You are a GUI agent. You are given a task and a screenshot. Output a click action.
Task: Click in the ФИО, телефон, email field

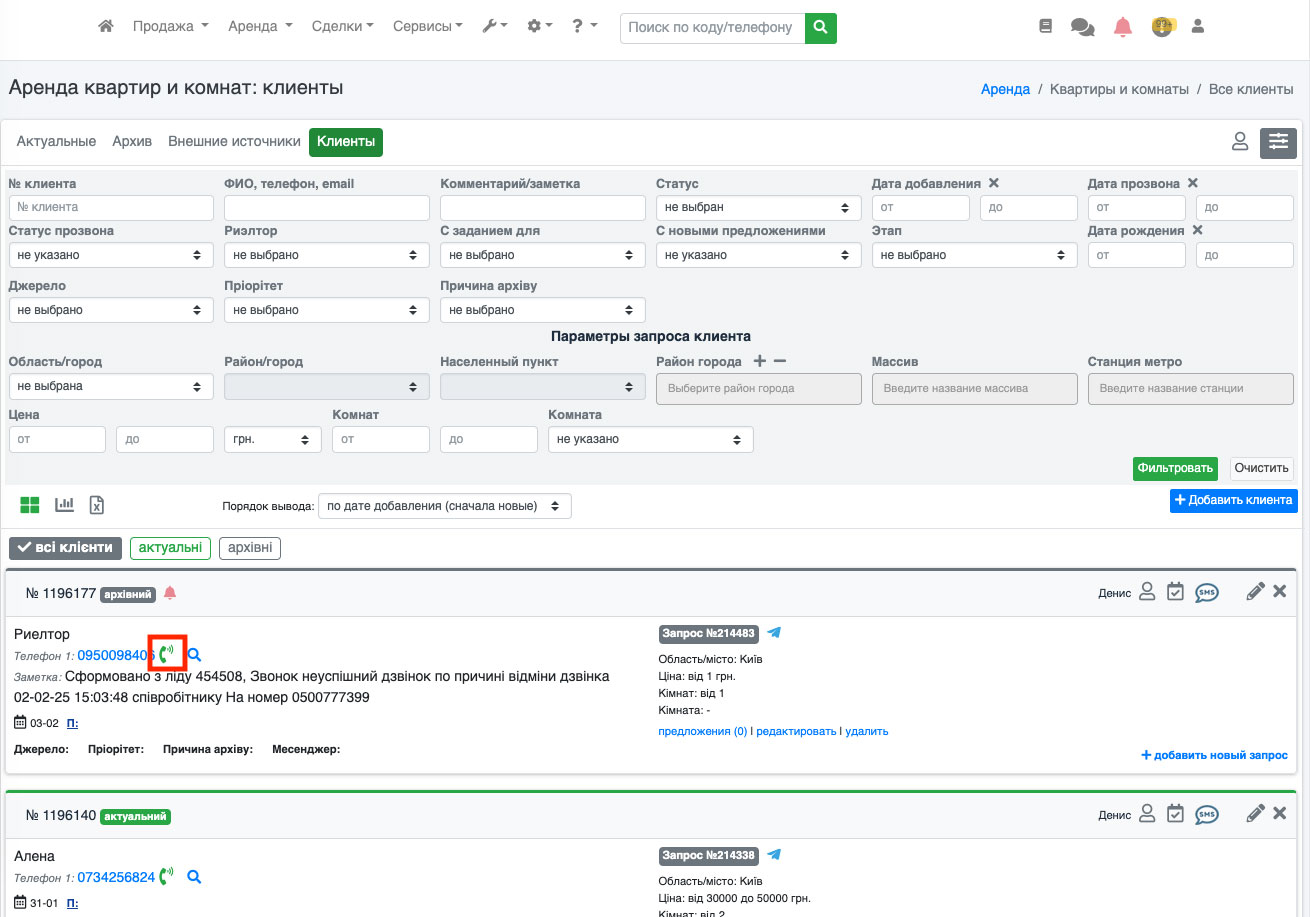pos(326,207)
